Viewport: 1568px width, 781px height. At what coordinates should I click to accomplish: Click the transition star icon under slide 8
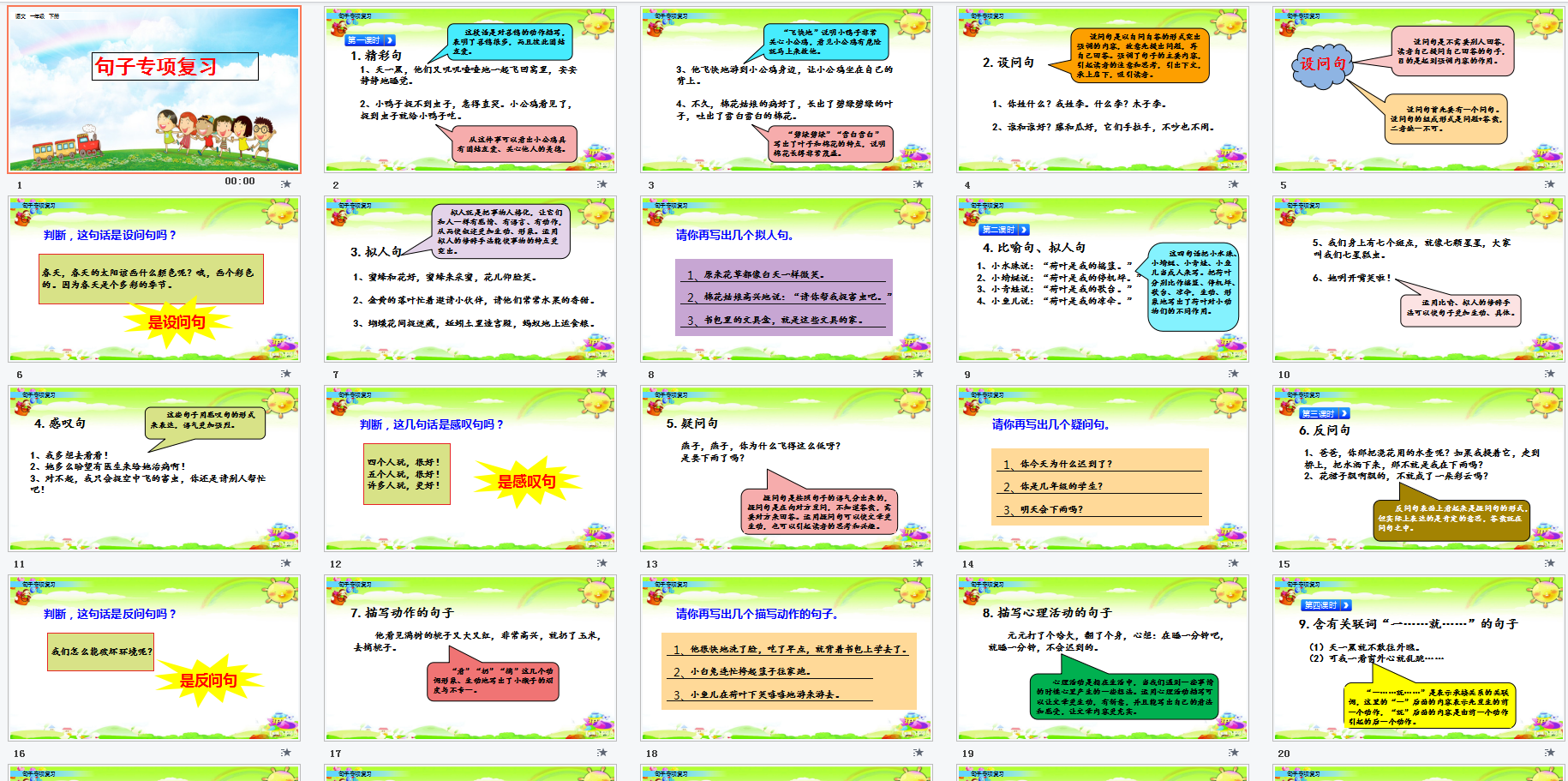pyautogui.click(x=919, y=374)
